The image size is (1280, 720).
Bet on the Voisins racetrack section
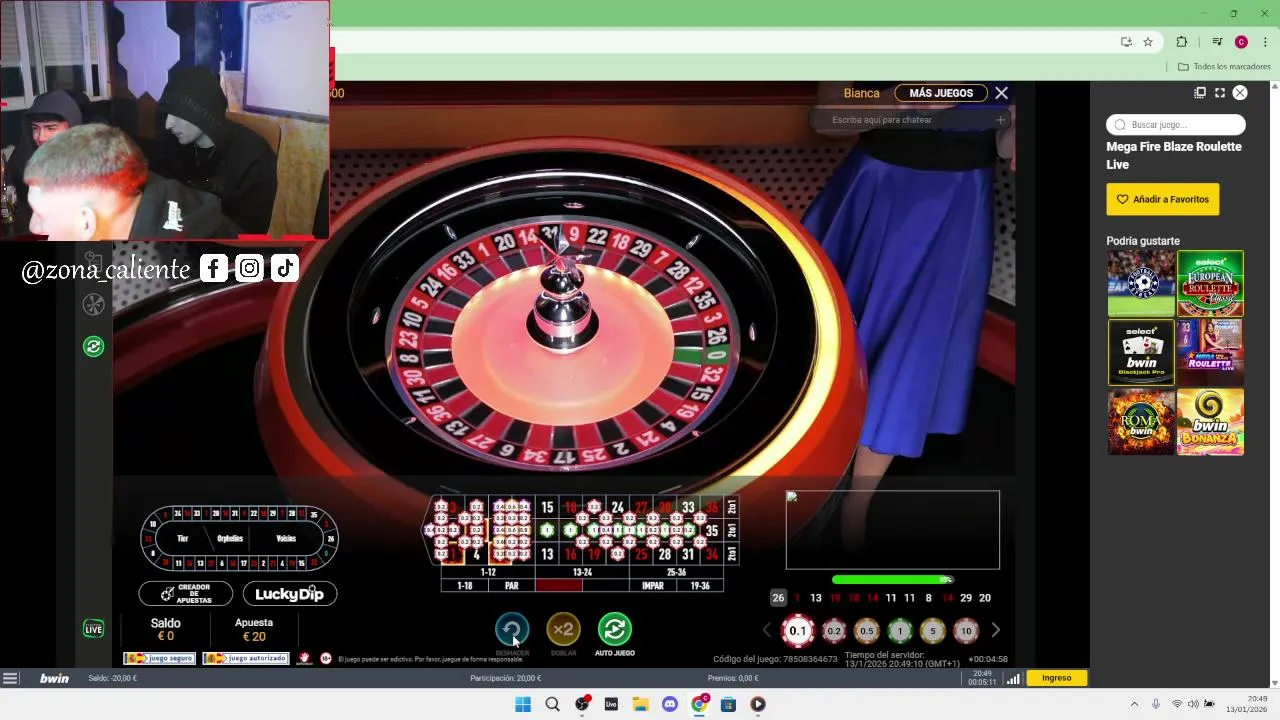coord(286,538)
